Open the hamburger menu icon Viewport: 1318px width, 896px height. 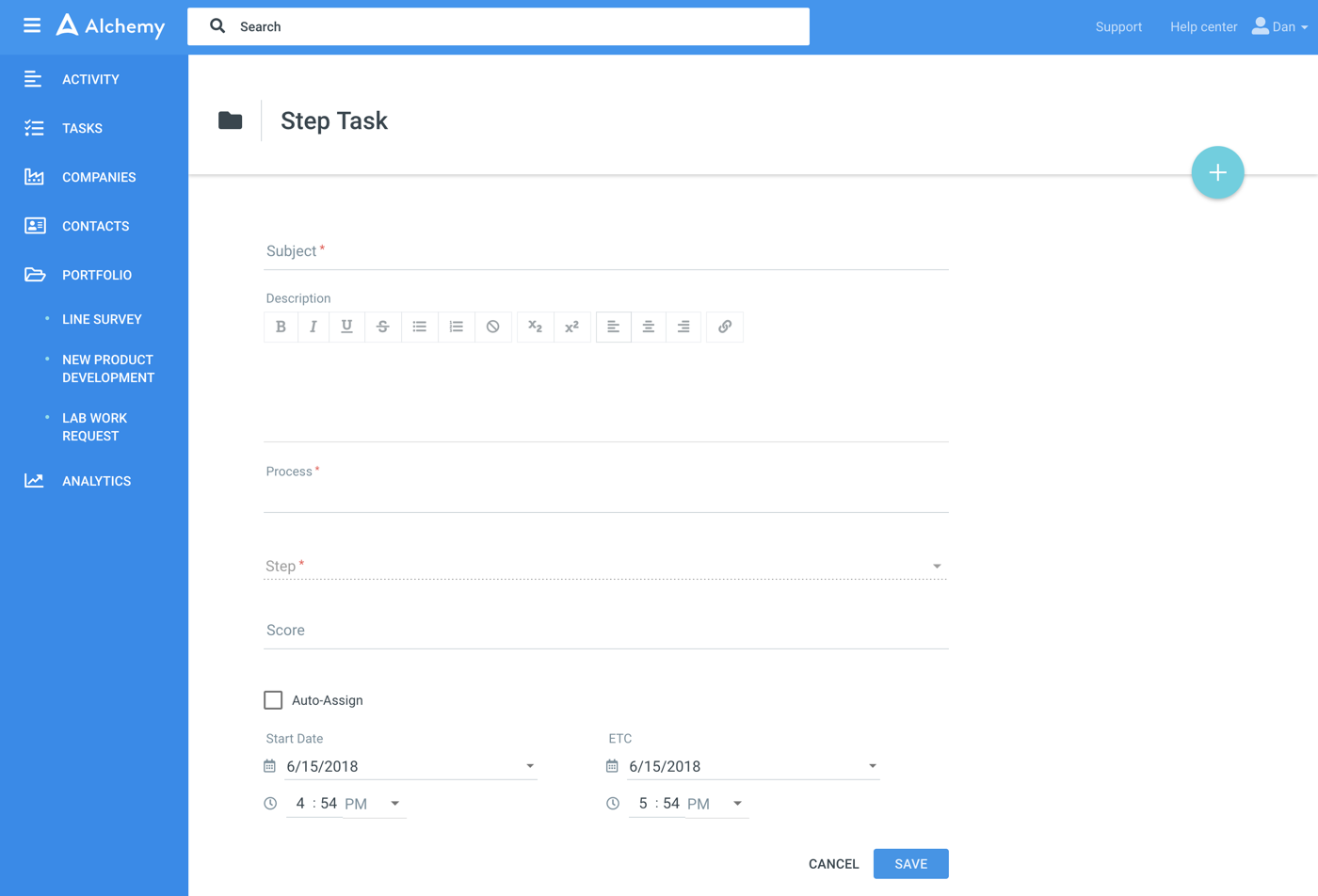(x=32, y=25)
